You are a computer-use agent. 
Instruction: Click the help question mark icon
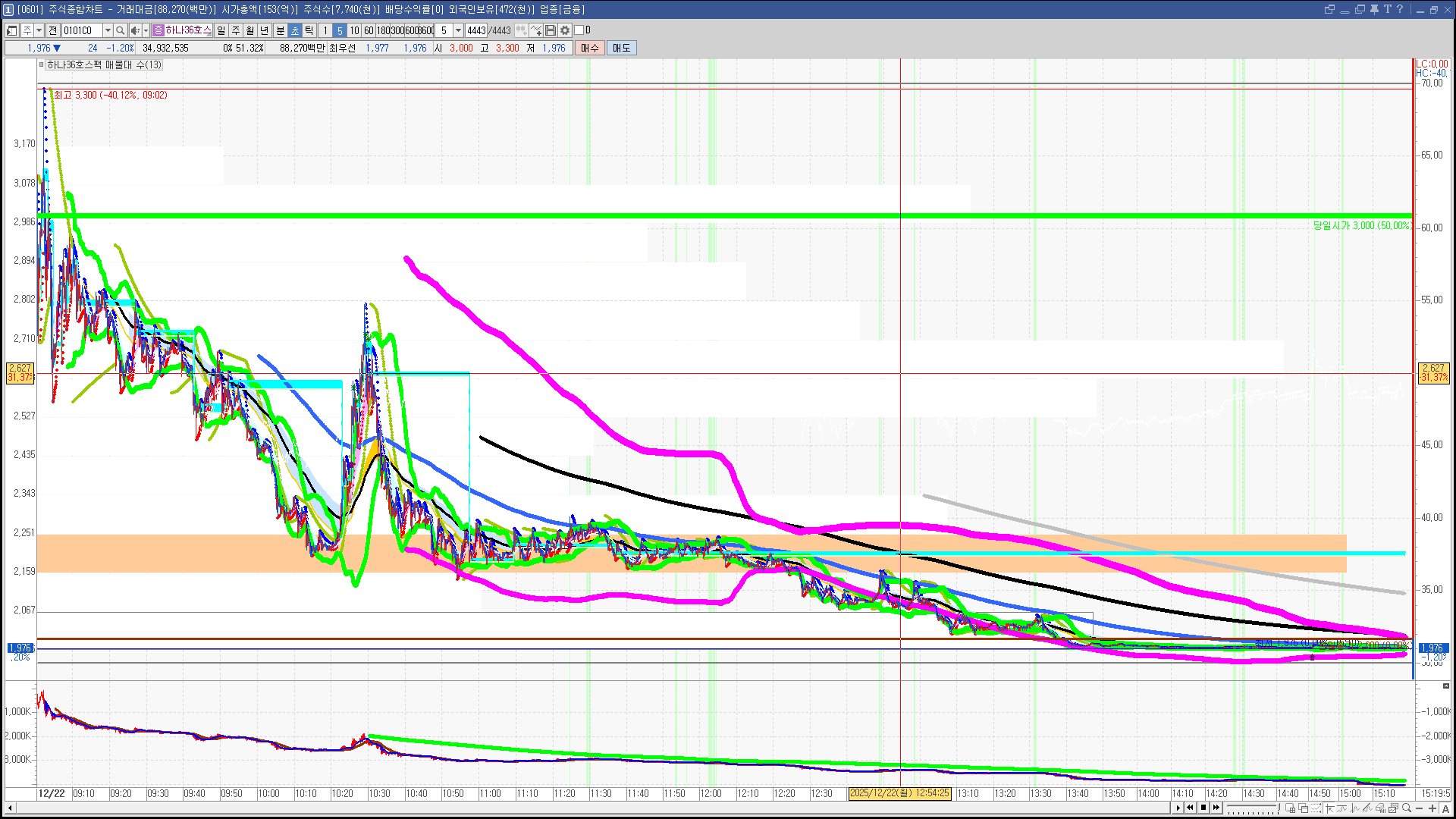(1400, 9)
